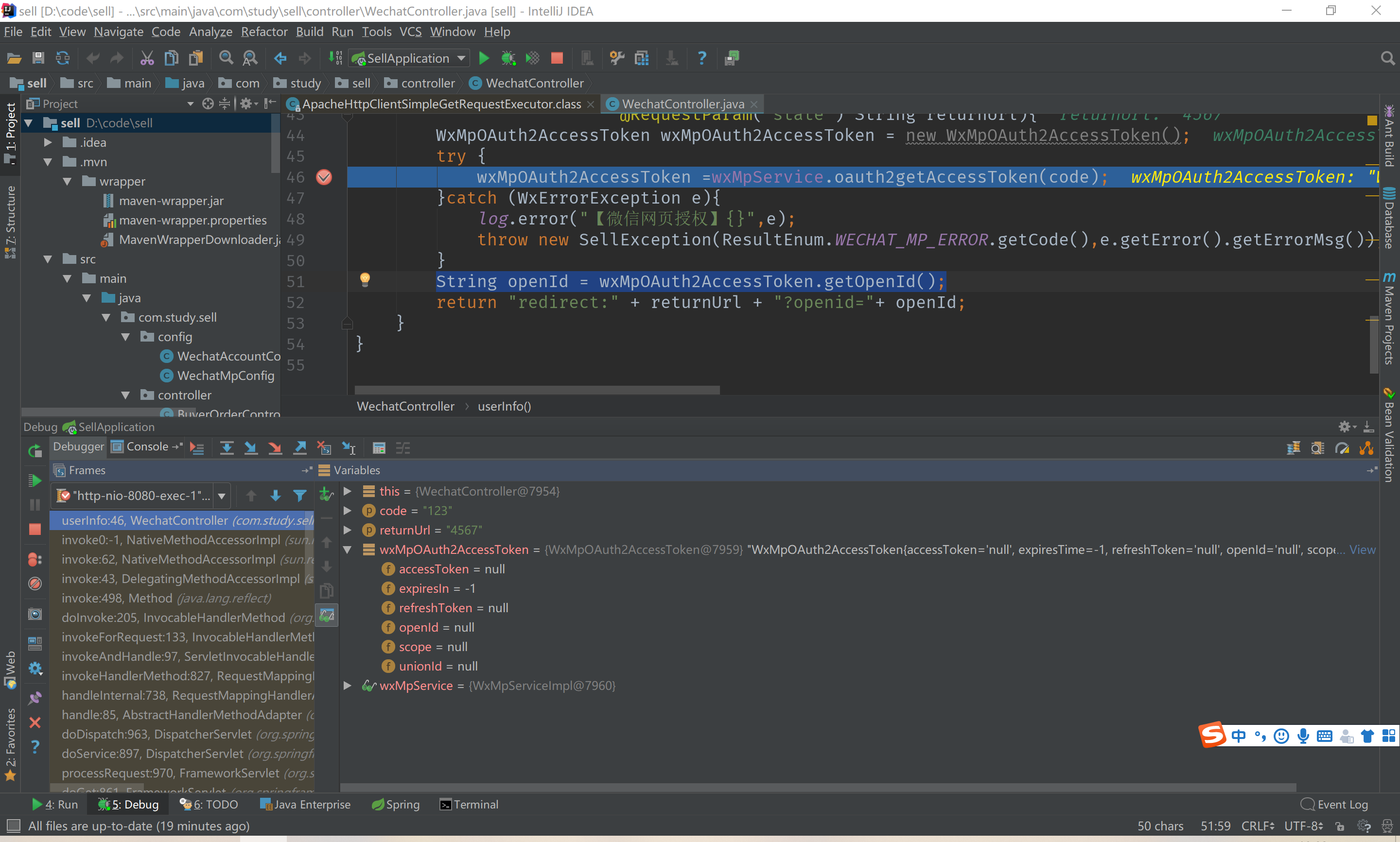Click the Step Over debugger icon

pos(227,448)
